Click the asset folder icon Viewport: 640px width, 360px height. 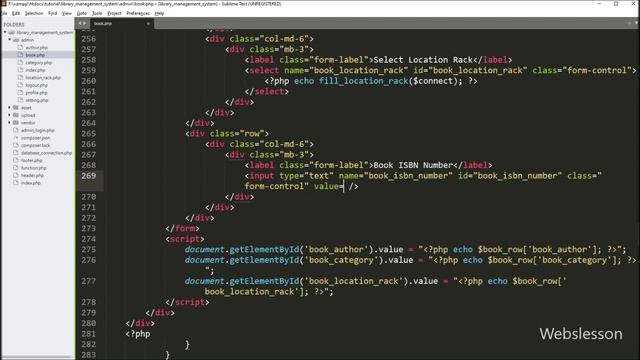click(16, 108)
